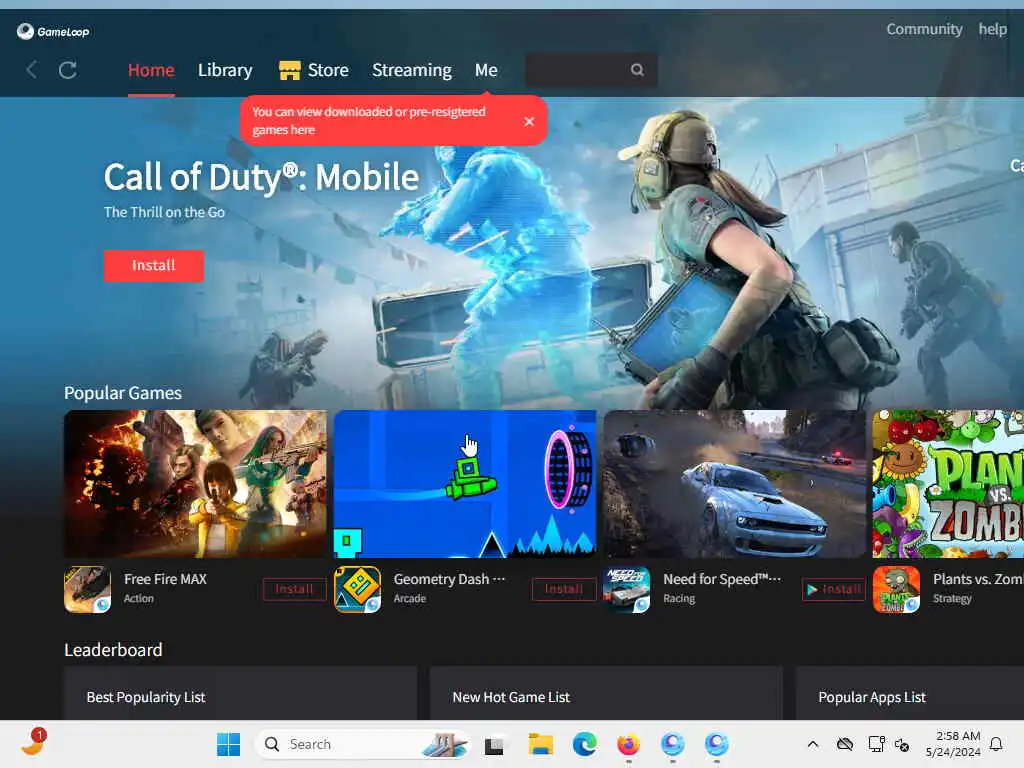Click the Windows taskbar Search box
This screenshot has width=1024, height=768.
point(362,744)
